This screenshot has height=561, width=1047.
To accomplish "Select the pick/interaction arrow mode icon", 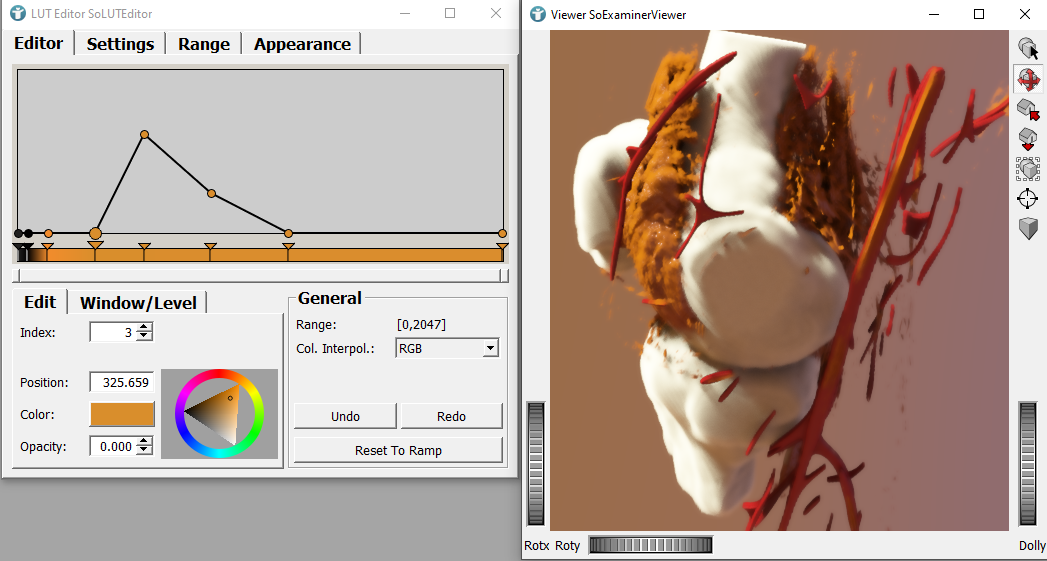I will pos(1027,47).
